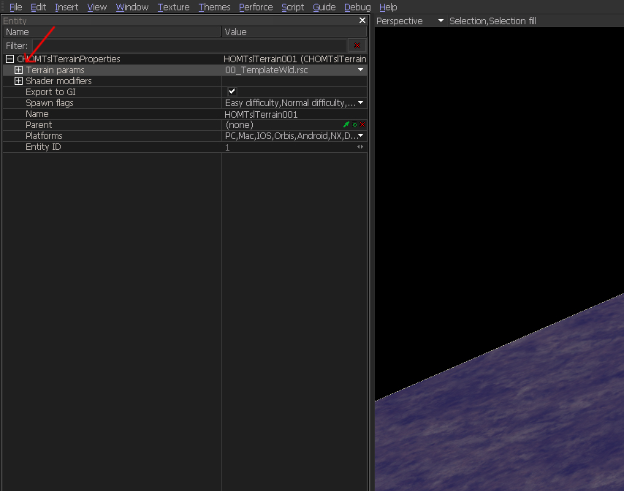
Task: Click the green circle icon in Parent row
Action: coord(354,125)
